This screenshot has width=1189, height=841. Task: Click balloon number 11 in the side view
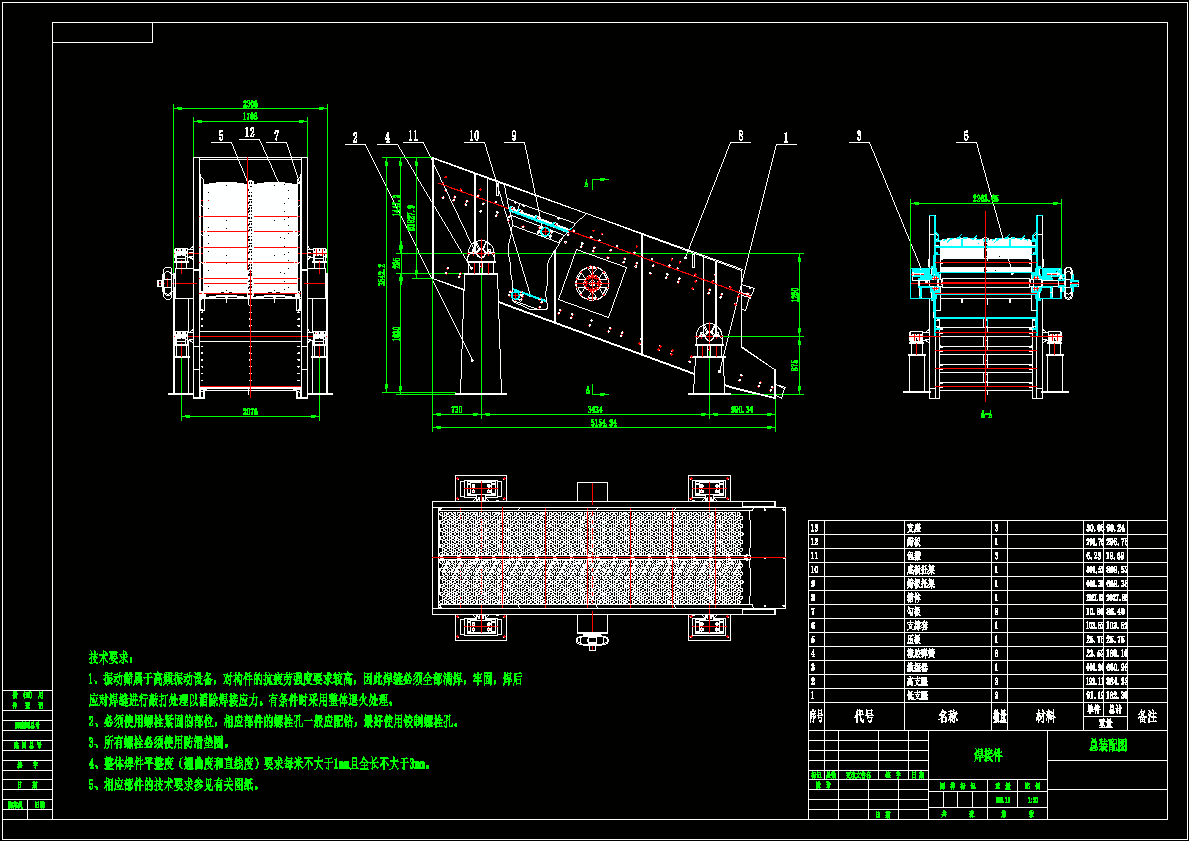coord(413,137)
